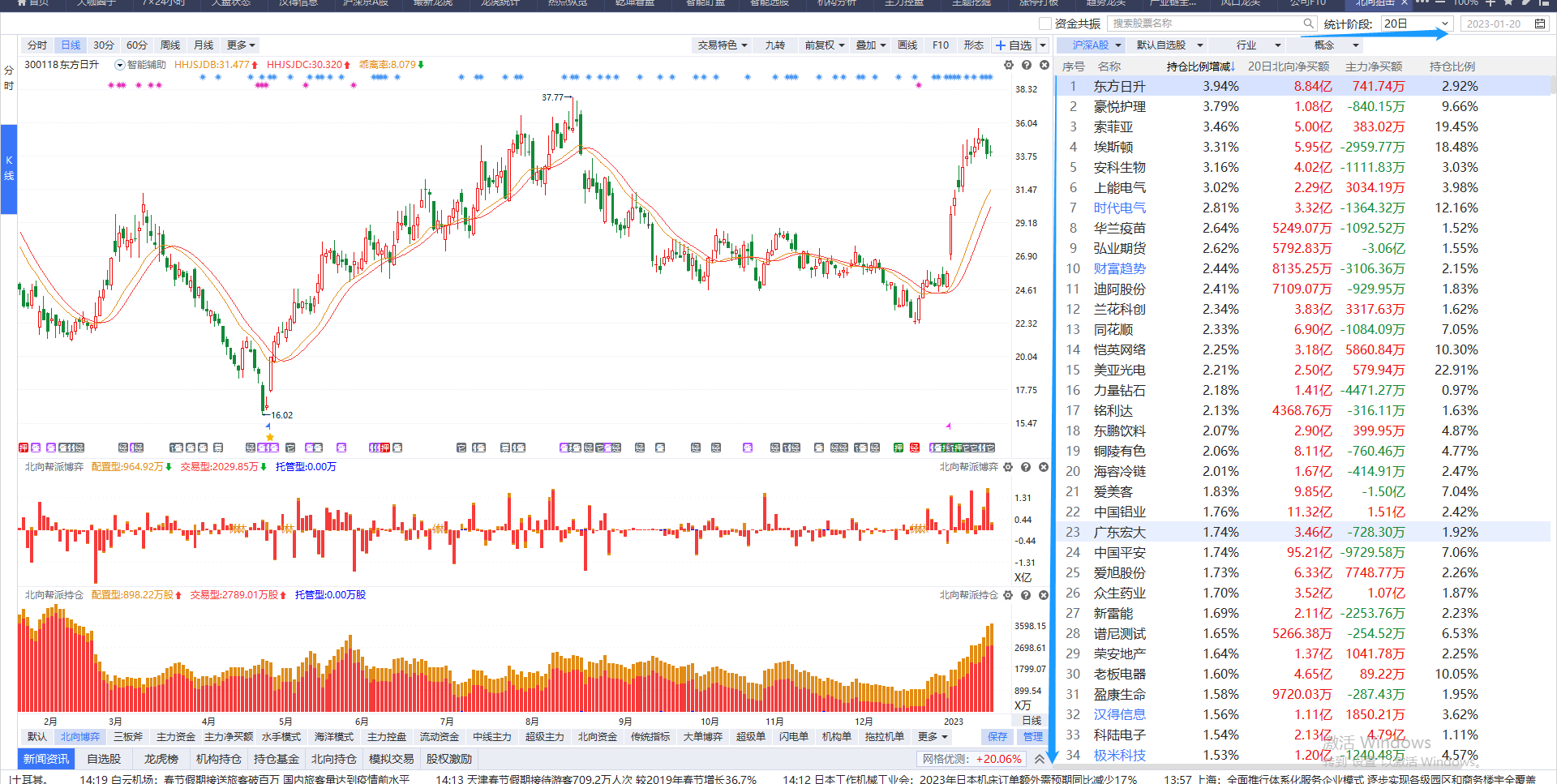Open 财富趋势 stock link in list
This screenshot has height=784, width=1557.
[1120, 269]
